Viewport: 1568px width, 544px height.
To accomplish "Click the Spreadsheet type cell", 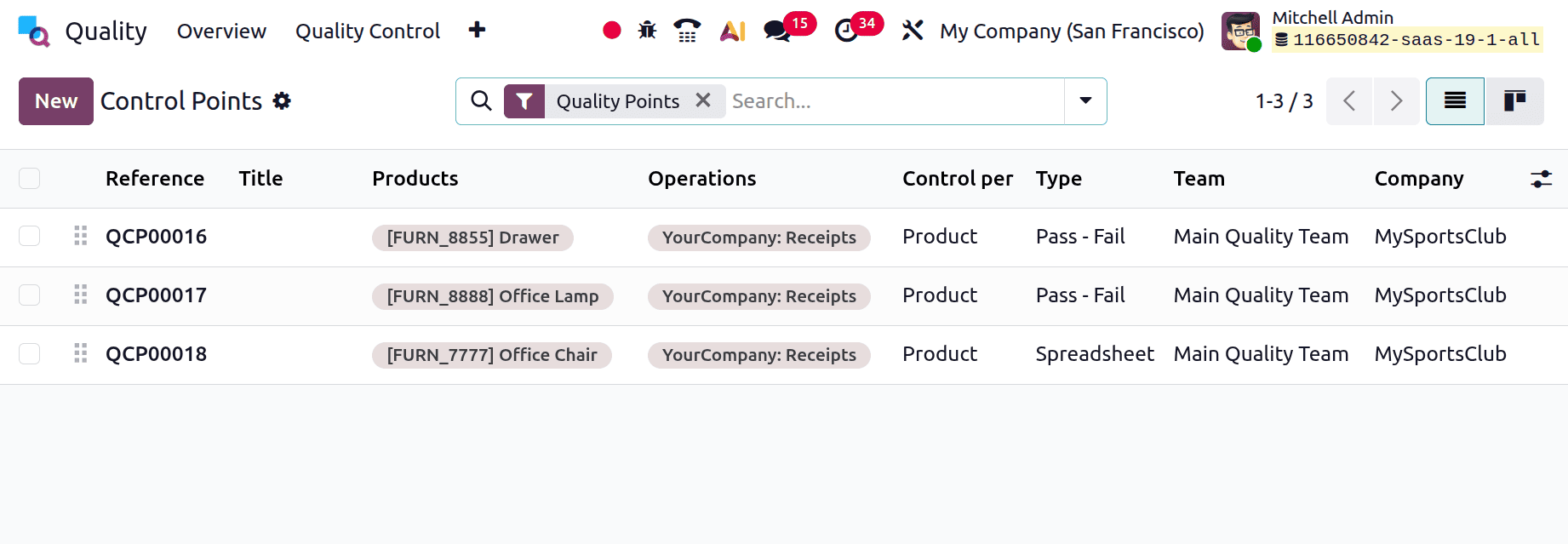I will point(1095,354).
